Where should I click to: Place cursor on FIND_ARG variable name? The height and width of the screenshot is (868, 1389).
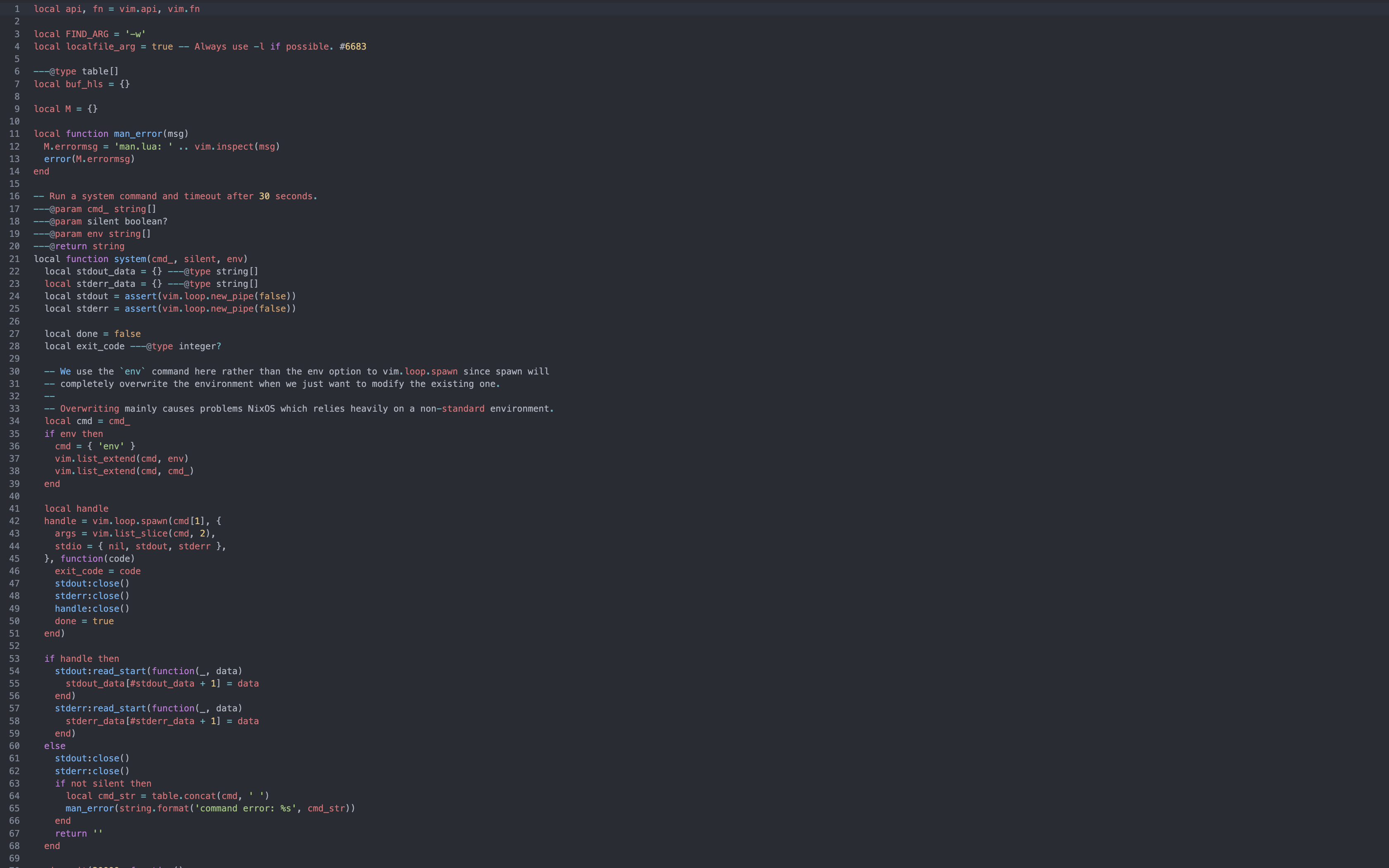(87, 34)
